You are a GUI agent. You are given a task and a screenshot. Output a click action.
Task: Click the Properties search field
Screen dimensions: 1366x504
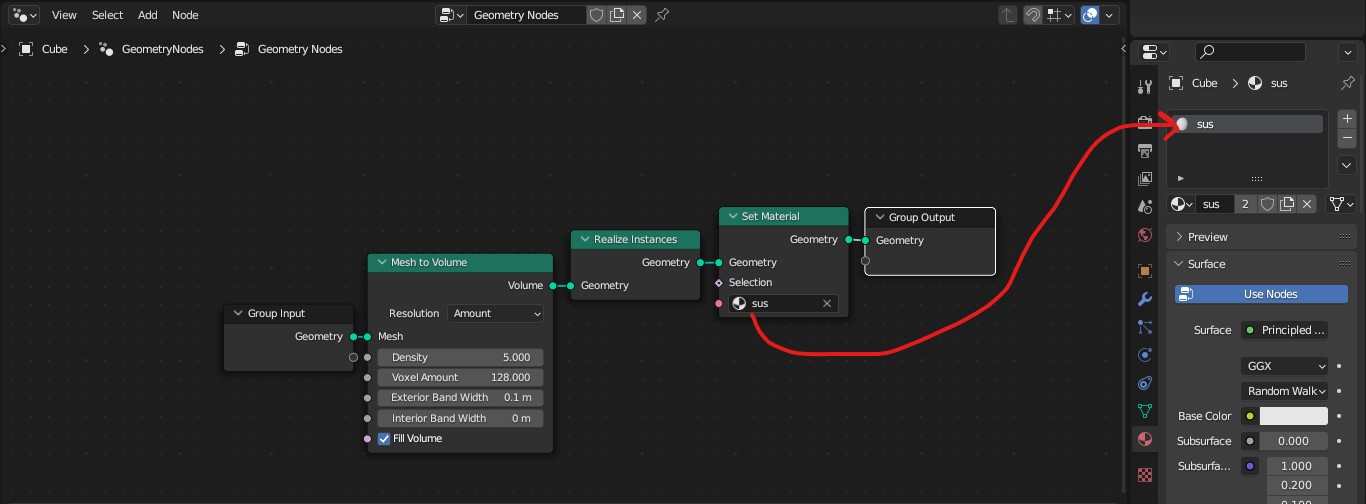[1250, 51]
